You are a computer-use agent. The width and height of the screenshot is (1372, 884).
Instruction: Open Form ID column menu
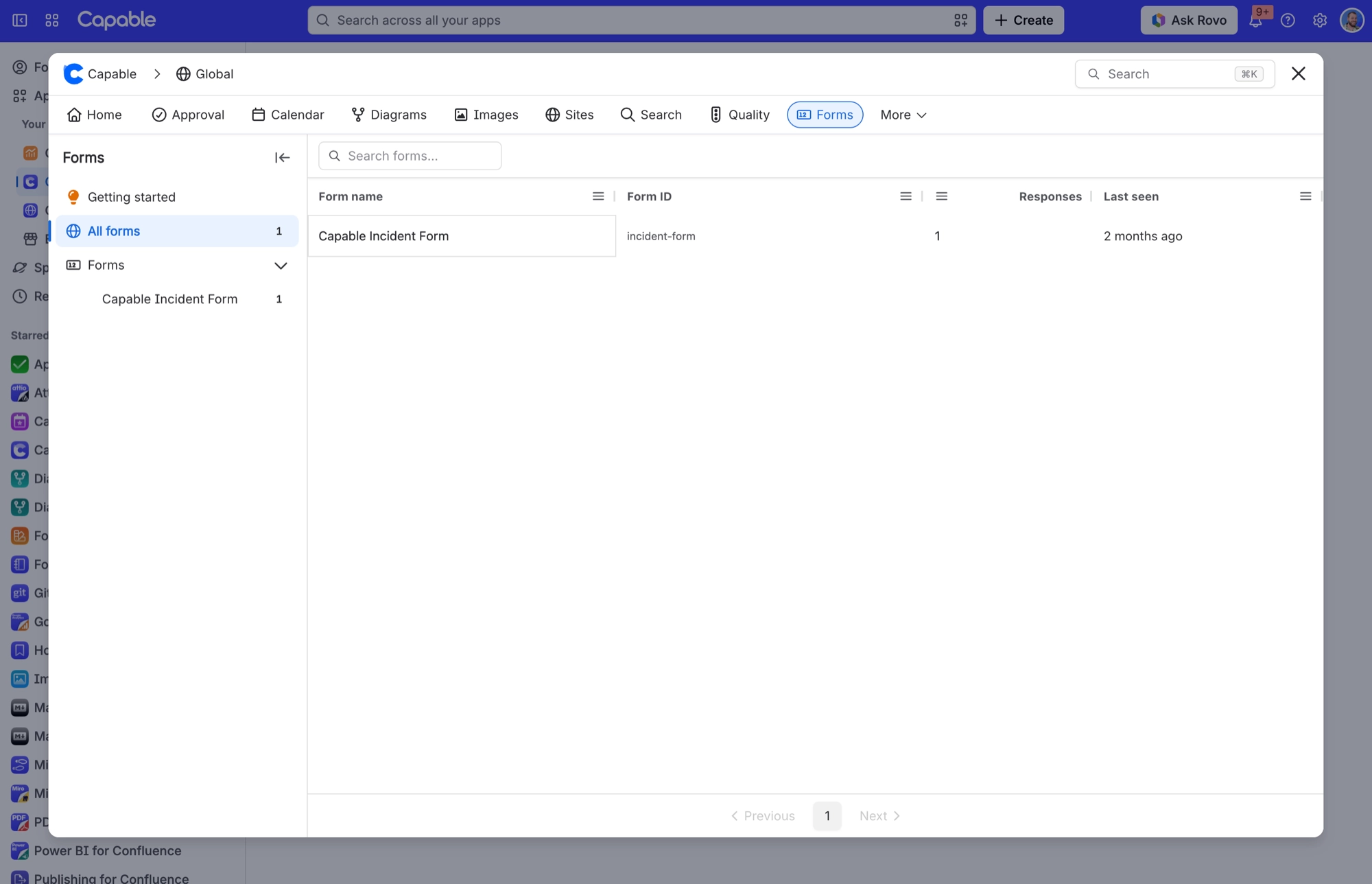(906, 196)
